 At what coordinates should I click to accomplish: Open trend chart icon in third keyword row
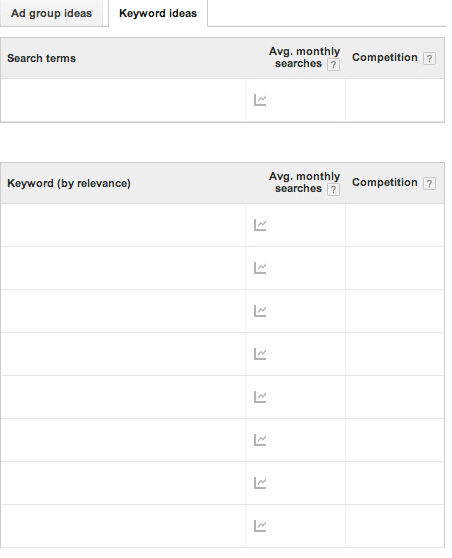[x=260, y=311]
